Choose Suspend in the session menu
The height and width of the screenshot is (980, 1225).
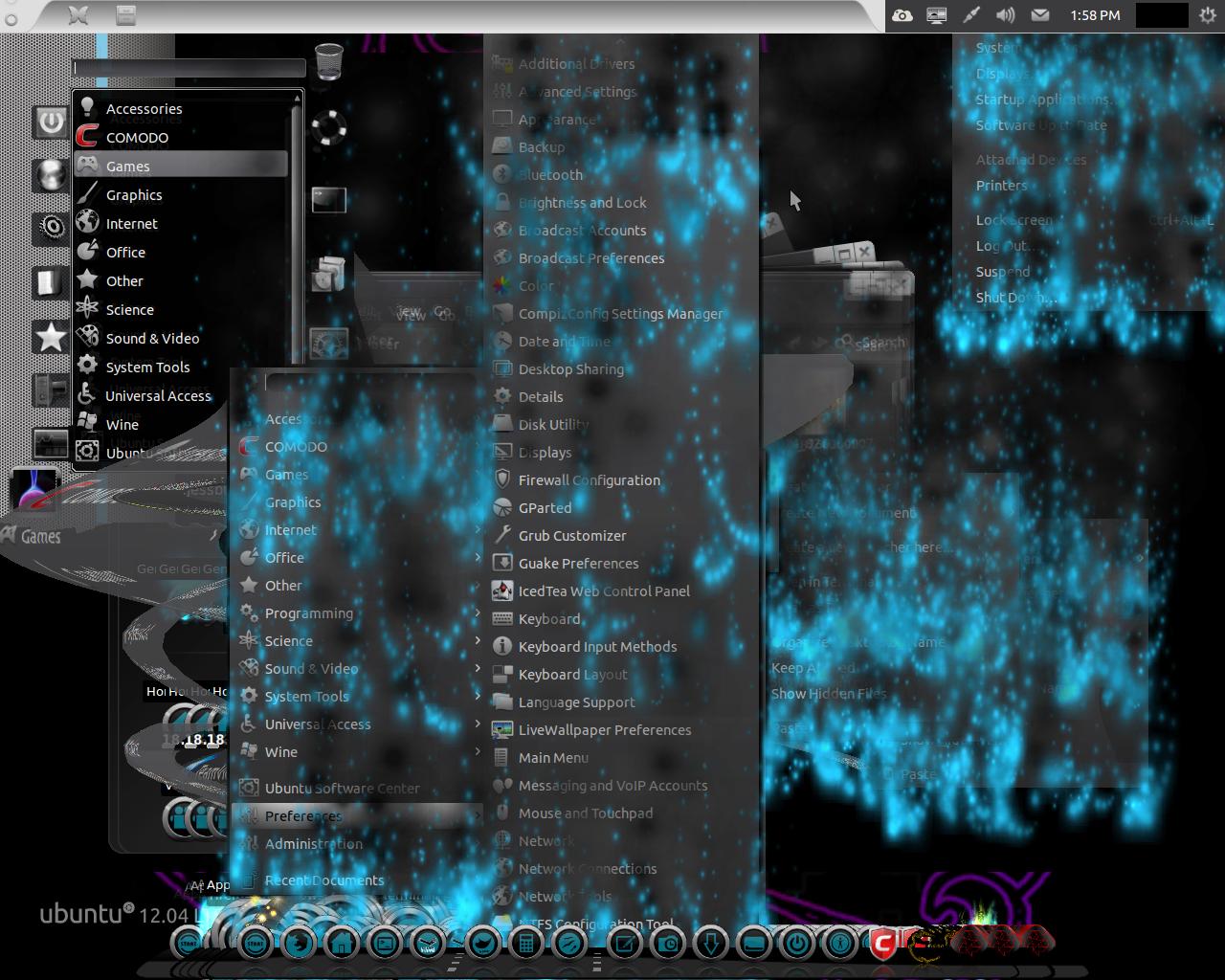tap(1003, 272)
